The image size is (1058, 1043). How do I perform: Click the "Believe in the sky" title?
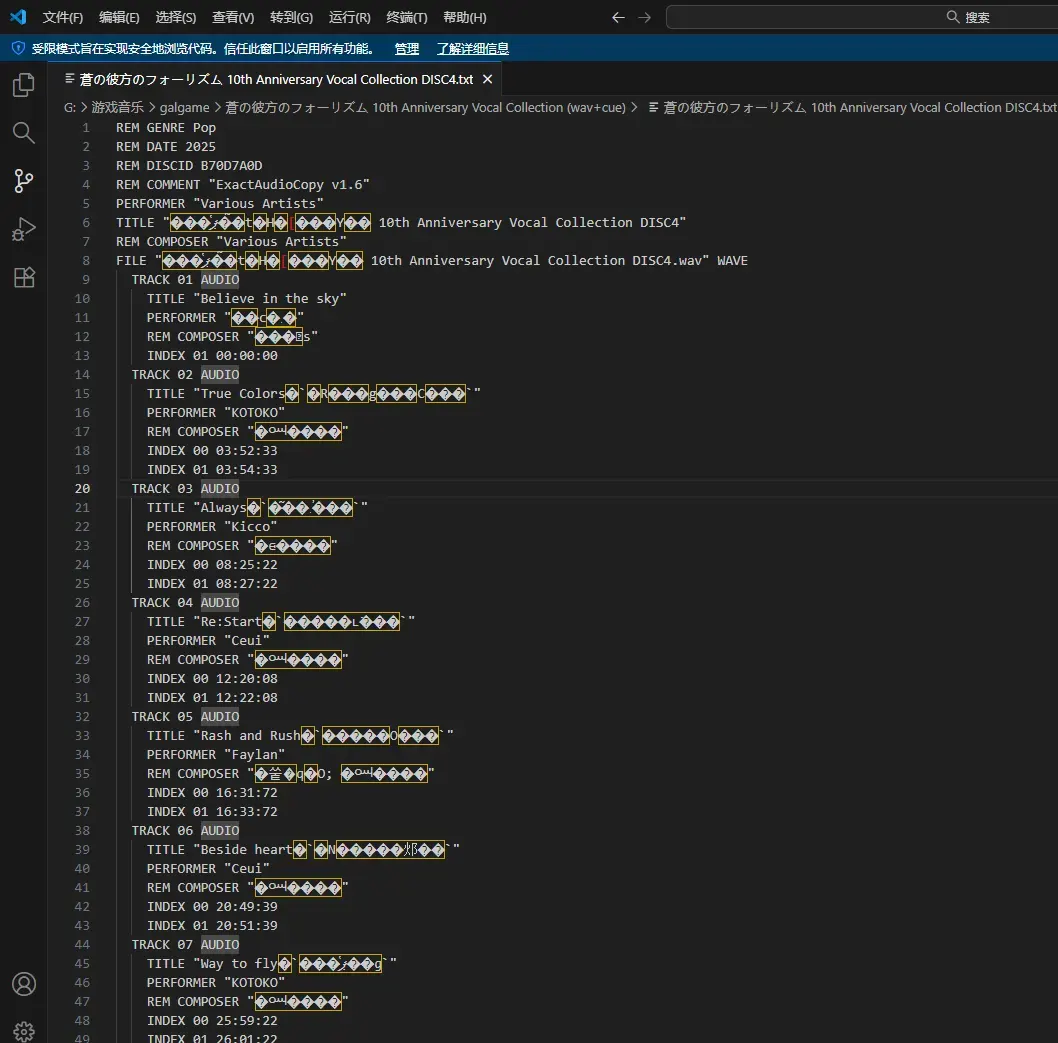246,298
